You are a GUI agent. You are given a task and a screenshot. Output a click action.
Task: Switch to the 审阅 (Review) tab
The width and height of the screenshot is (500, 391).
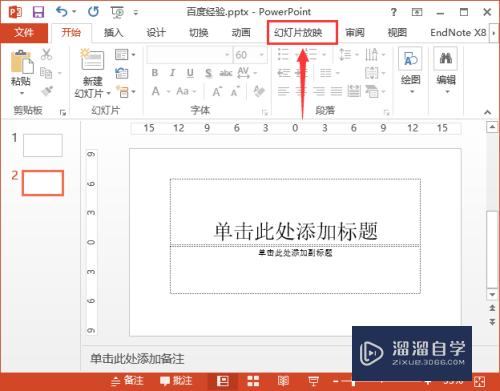point(355,33)
